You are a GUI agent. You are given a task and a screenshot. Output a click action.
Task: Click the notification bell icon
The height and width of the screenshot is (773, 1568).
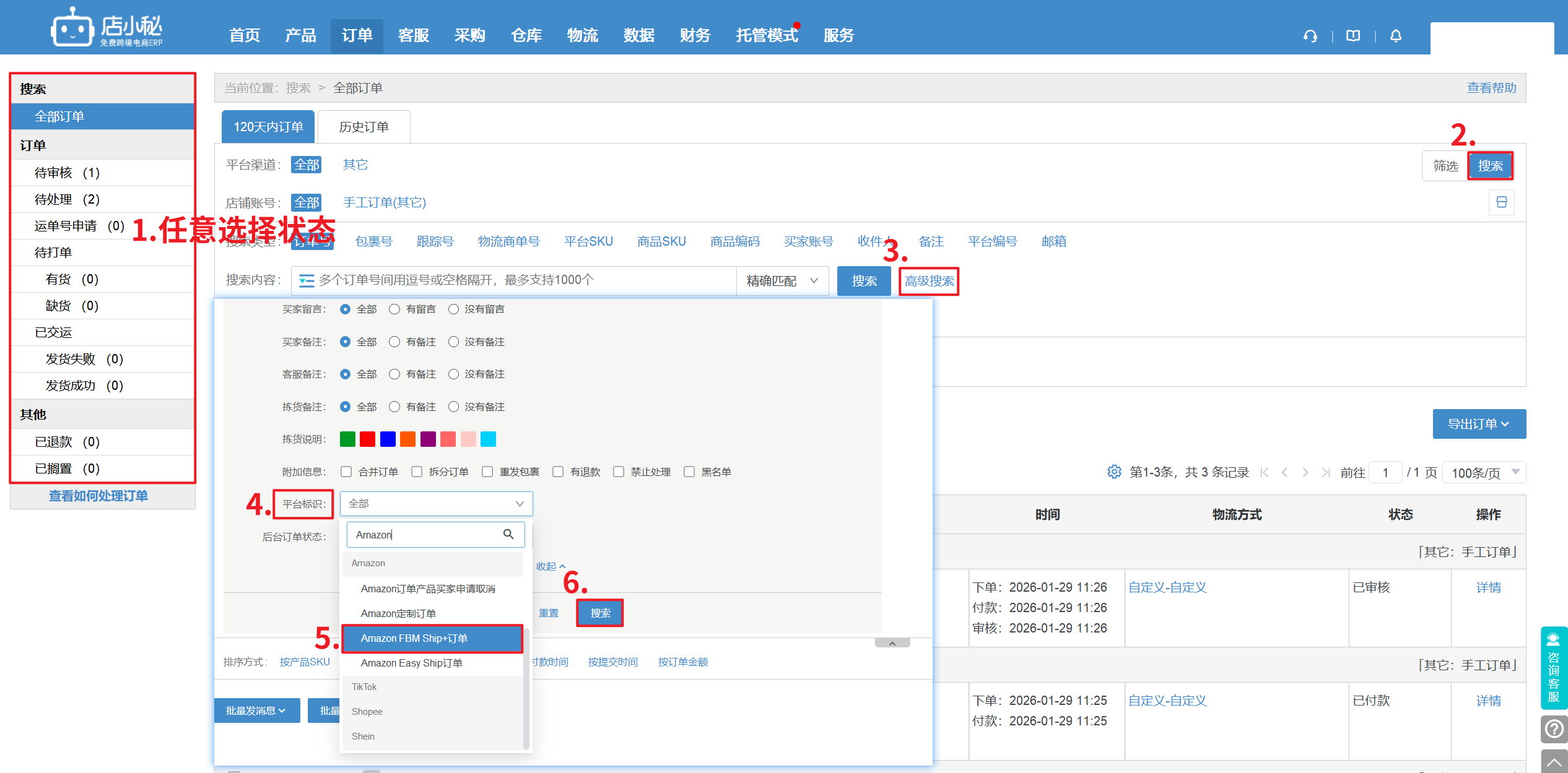[x=1396, y=36]
